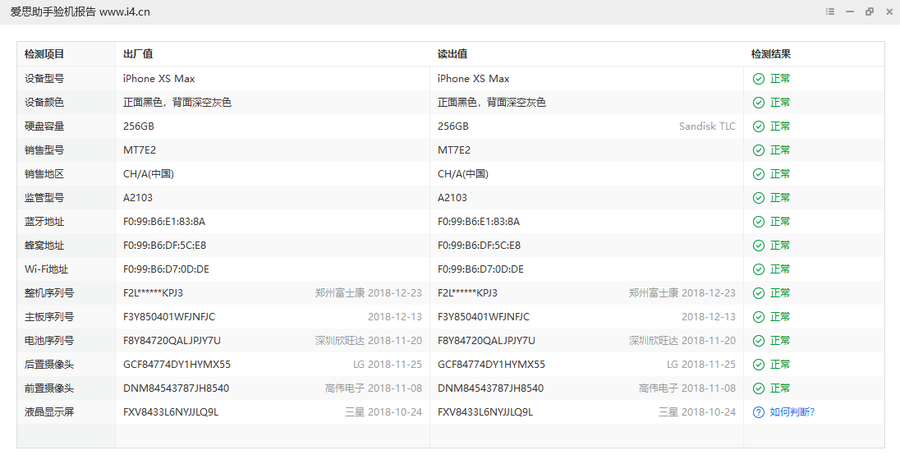Click the 如何判断? help link
The image size is (900, 455).
tap(792, 412)
